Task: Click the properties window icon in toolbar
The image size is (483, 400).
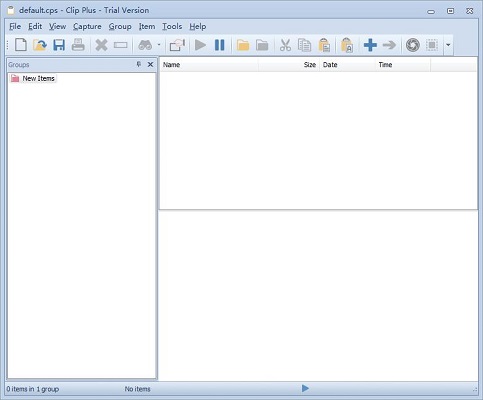Action: pos(177,45)
